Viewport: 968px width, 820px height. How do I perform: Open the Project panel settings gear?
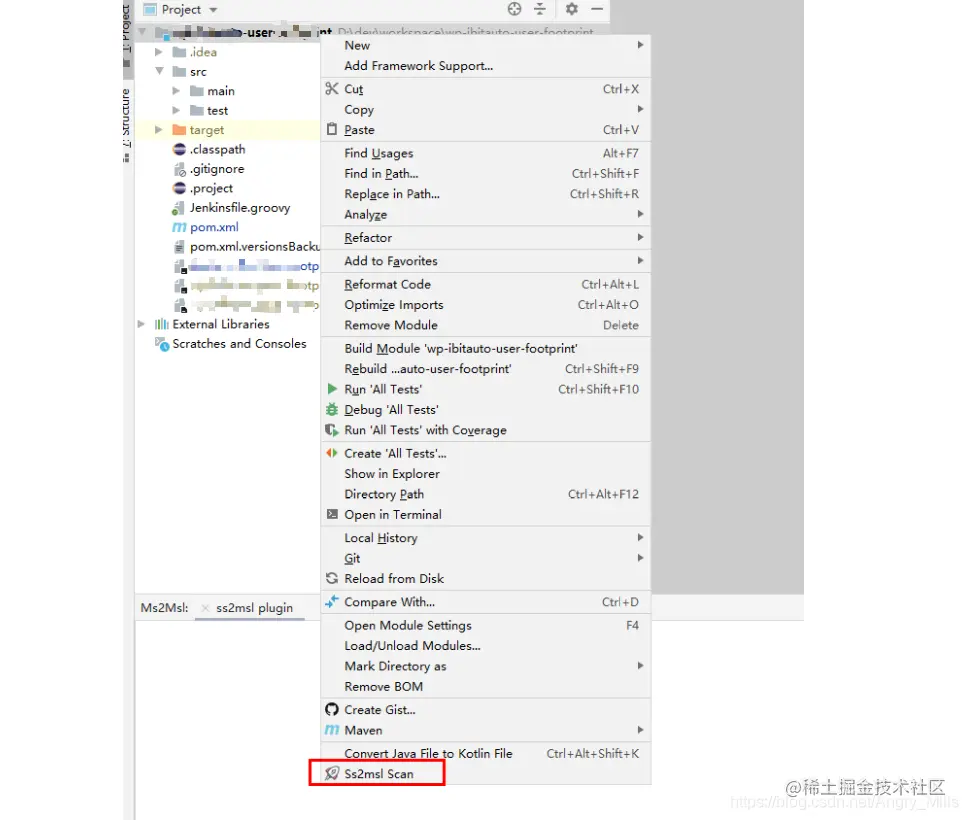pyautogui.click(x=572, y=9)
